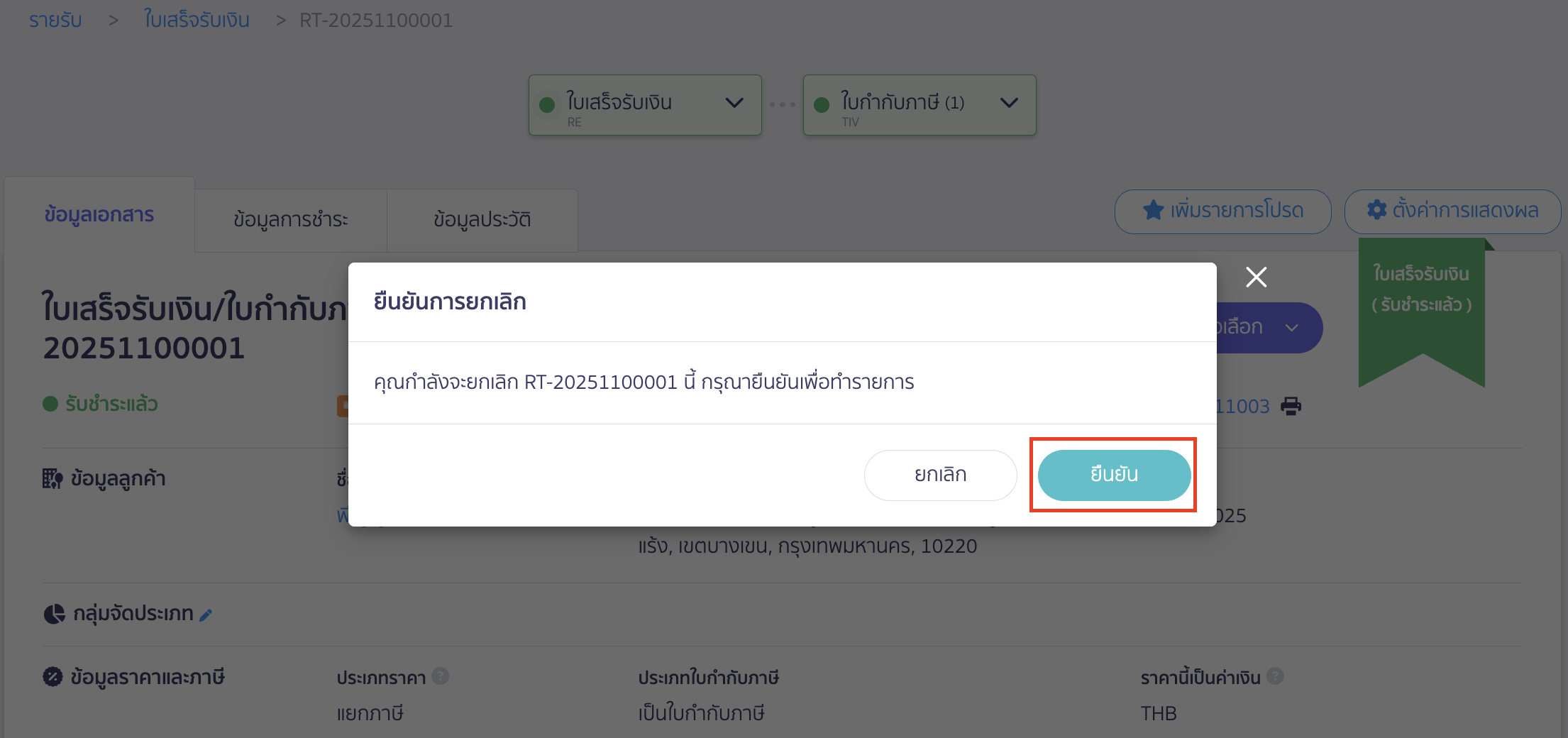Click the green status dot beside รับชำระแล้ว

(x=50, y=403)
